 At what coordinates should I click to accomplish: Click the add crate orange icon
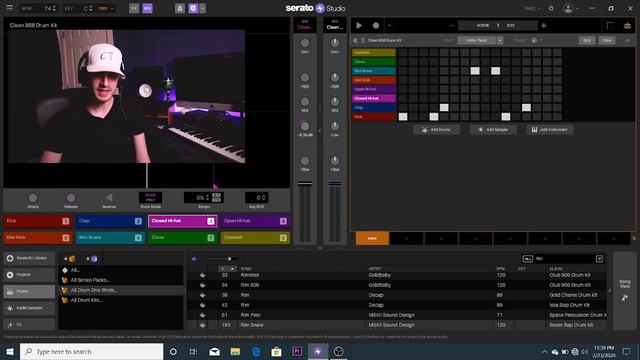(70, 259)
